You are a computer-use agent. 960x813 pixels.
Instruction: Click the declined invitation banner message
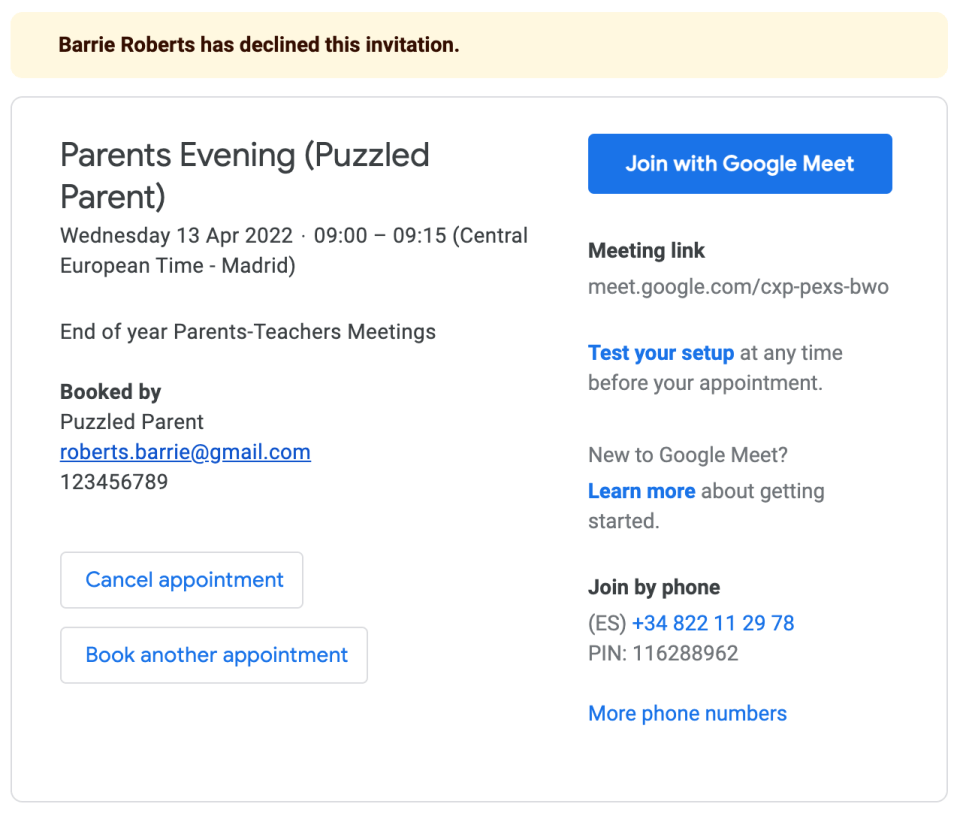tap(259, 45)
